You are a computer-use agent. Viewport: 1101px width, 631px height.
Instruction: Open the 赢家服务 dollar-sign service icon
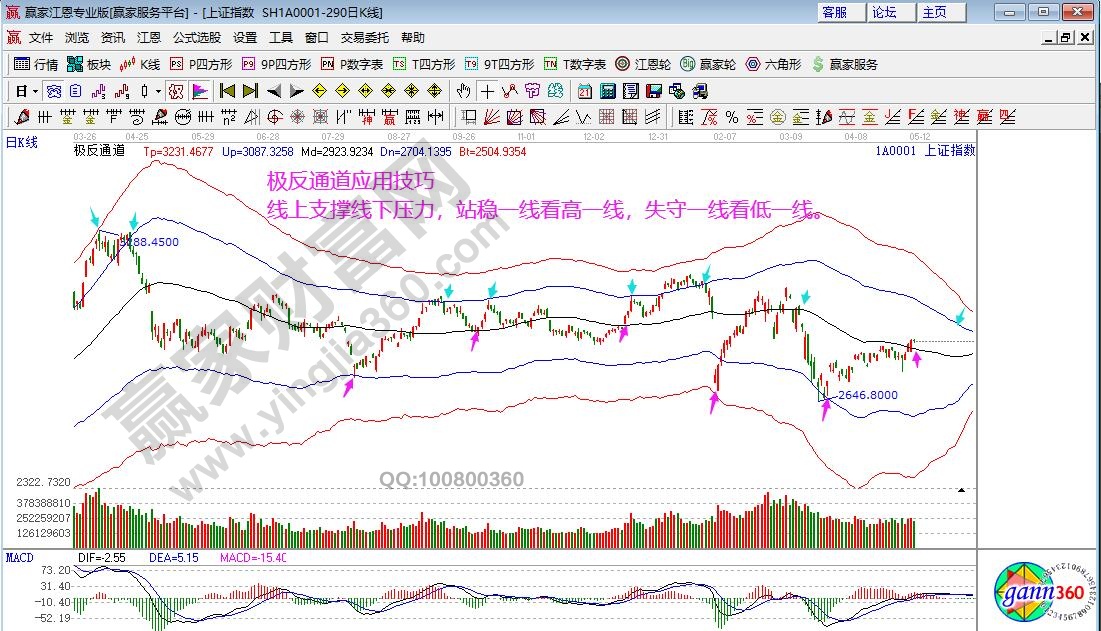pos(845,64)
